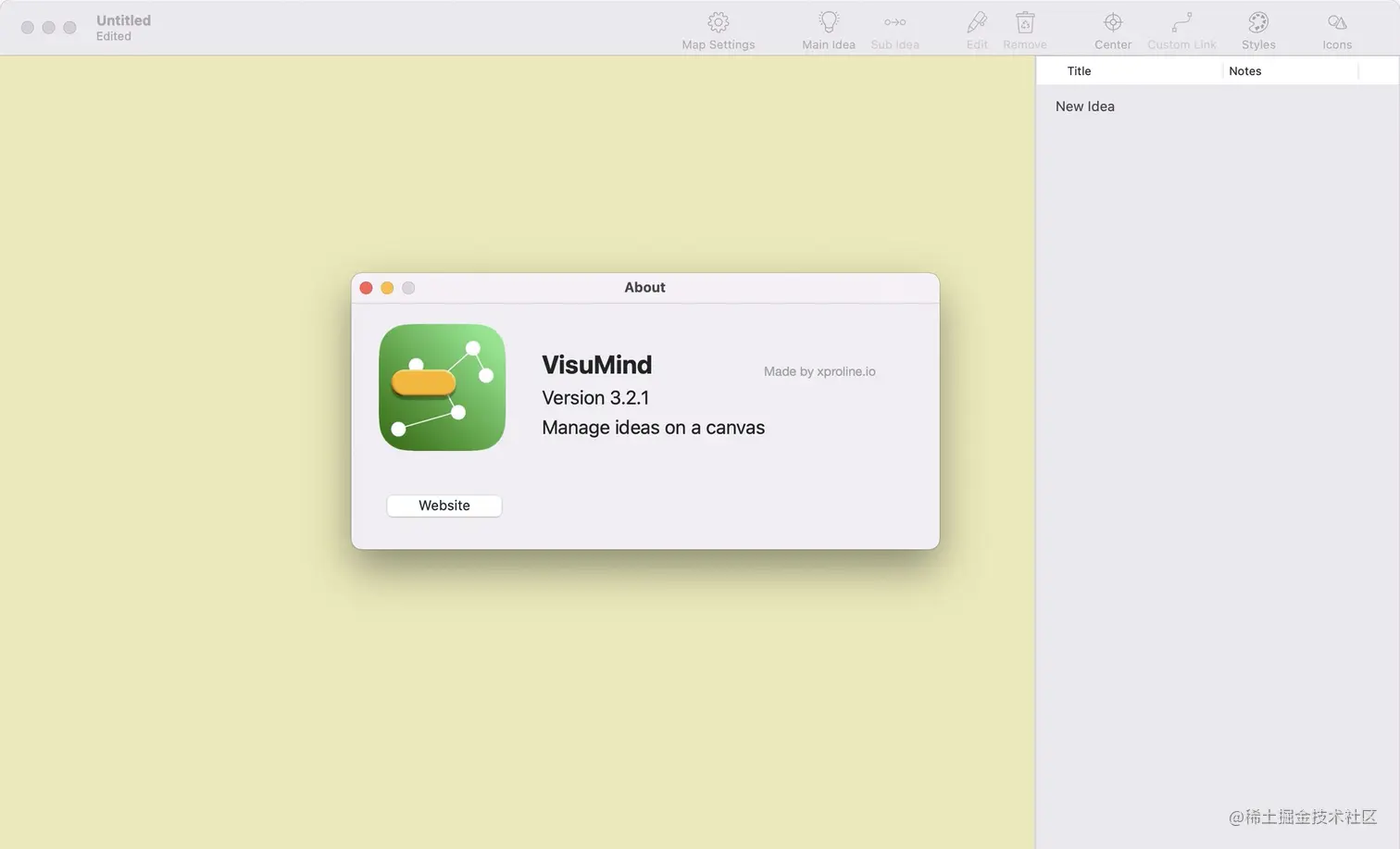Visit the Website from the About dialog
This screenshot has width=1400, height=849.
444,506
